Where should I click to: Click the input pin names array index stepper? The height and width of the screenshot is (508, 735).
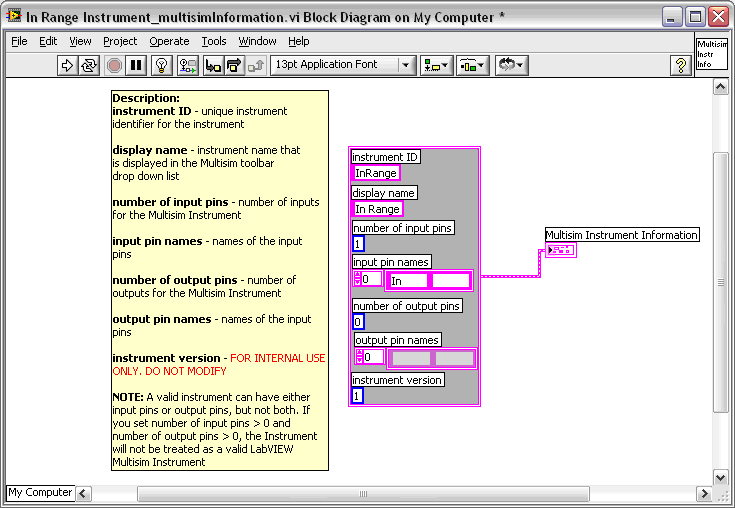tap(357, 279)
